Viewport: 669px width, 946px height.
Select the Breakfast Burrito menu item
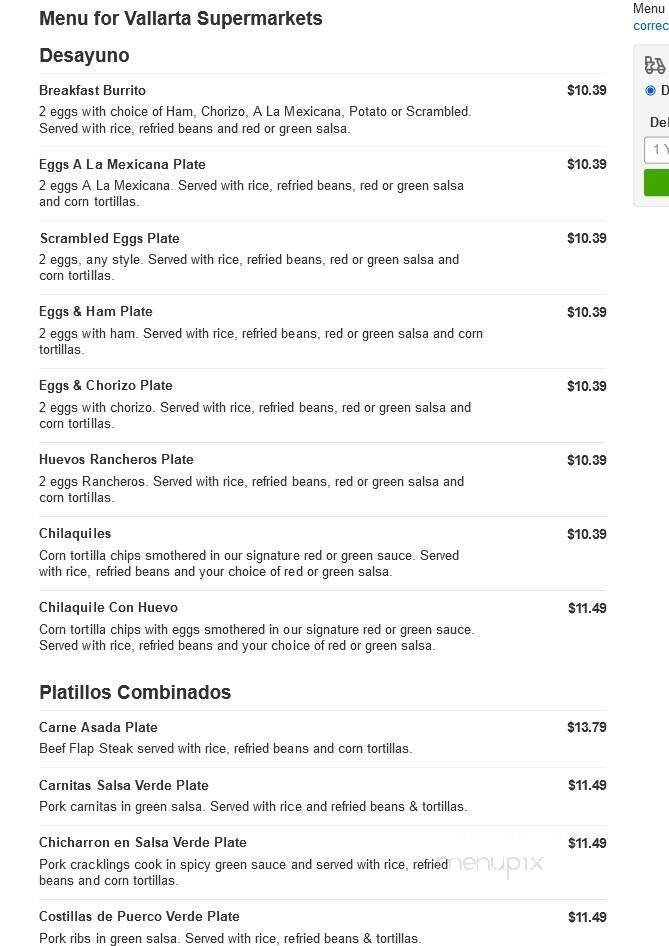[92, 90]
